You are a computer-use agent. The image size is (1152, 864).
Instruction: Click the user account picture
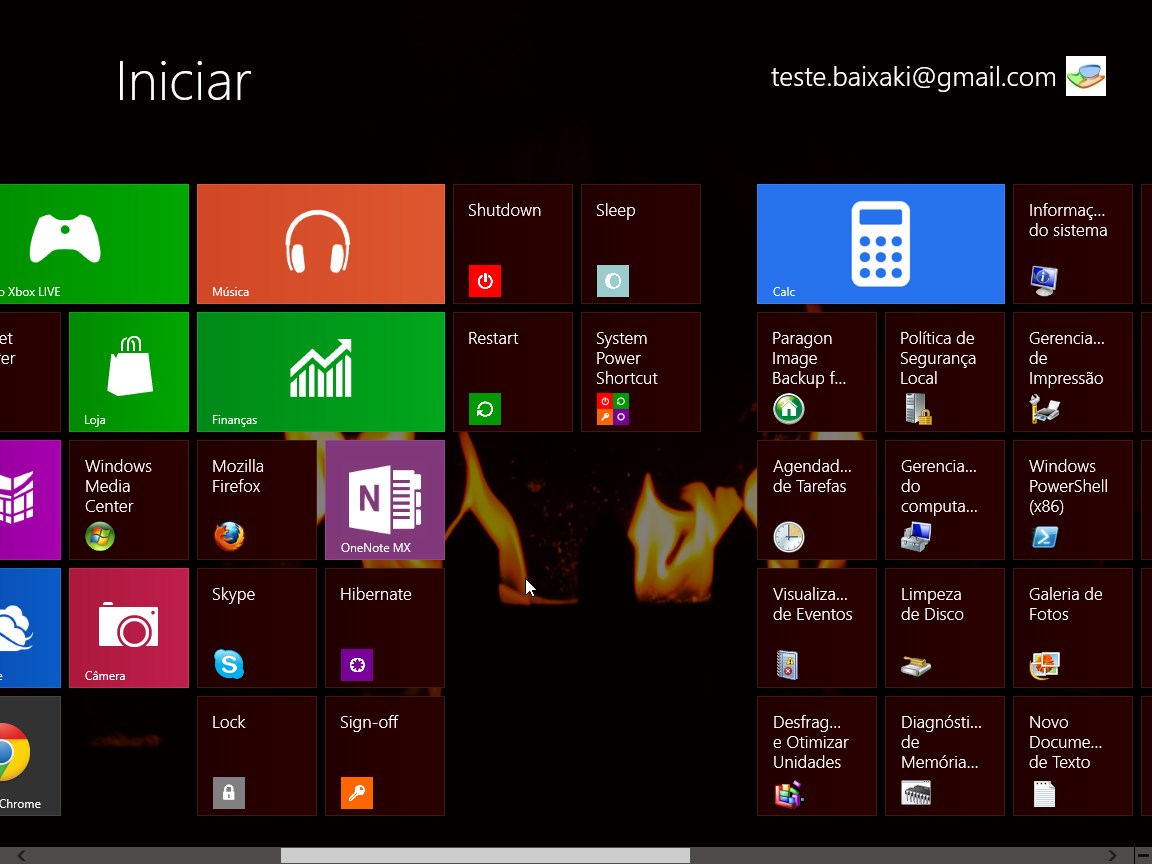click(1086, 76)
